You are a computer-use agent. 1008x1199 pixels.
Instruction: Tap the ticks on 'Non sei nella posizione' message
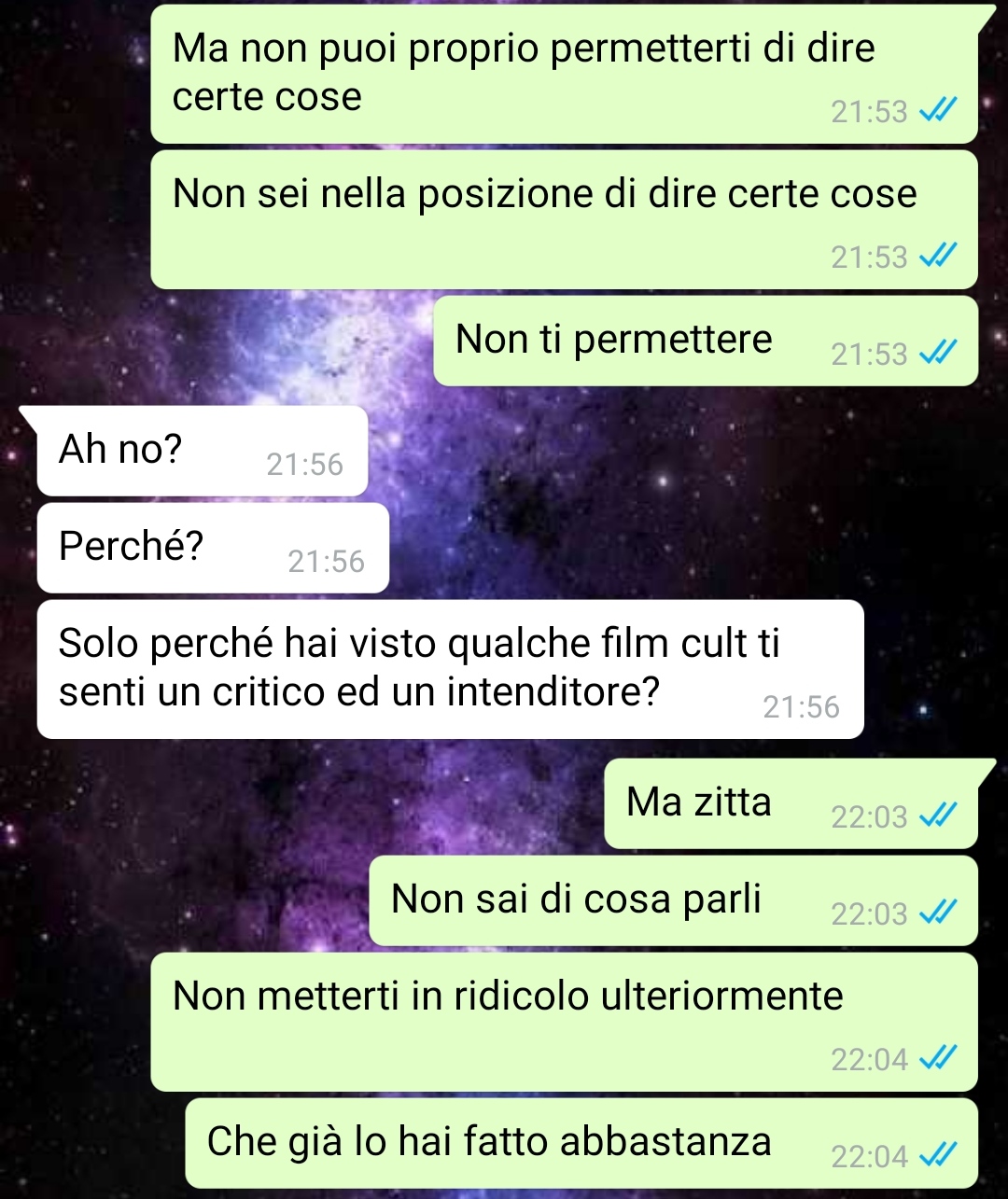click(938, 256)
